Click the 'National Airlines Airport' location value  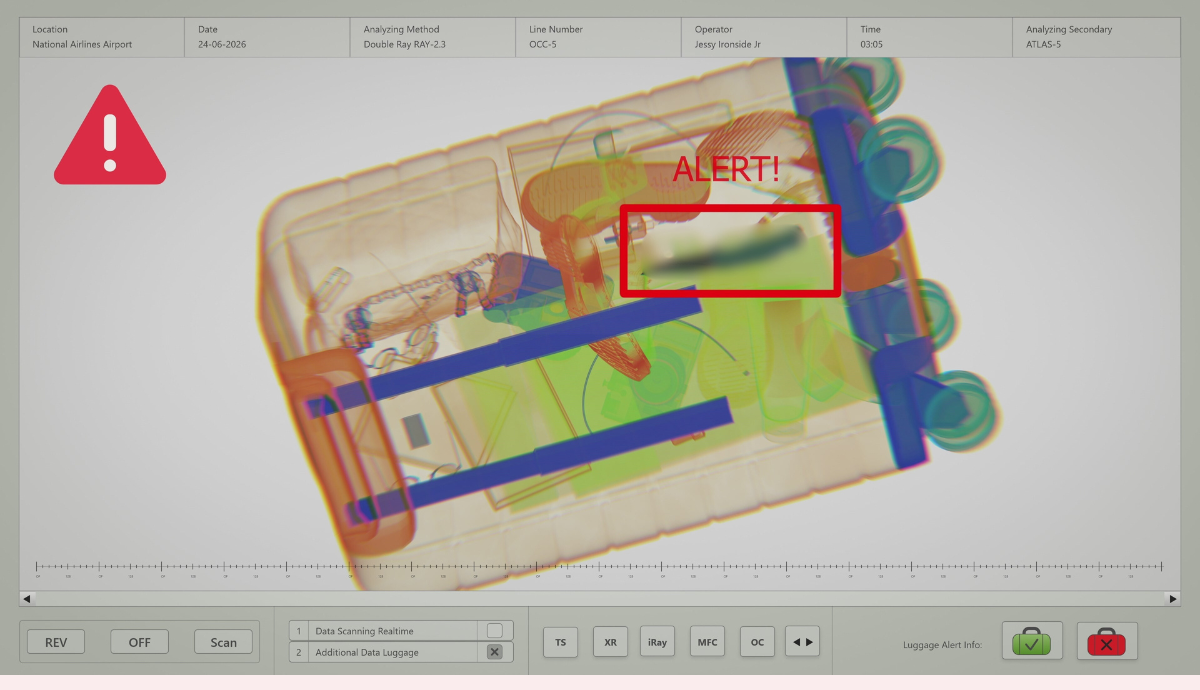tap(82, 45)
